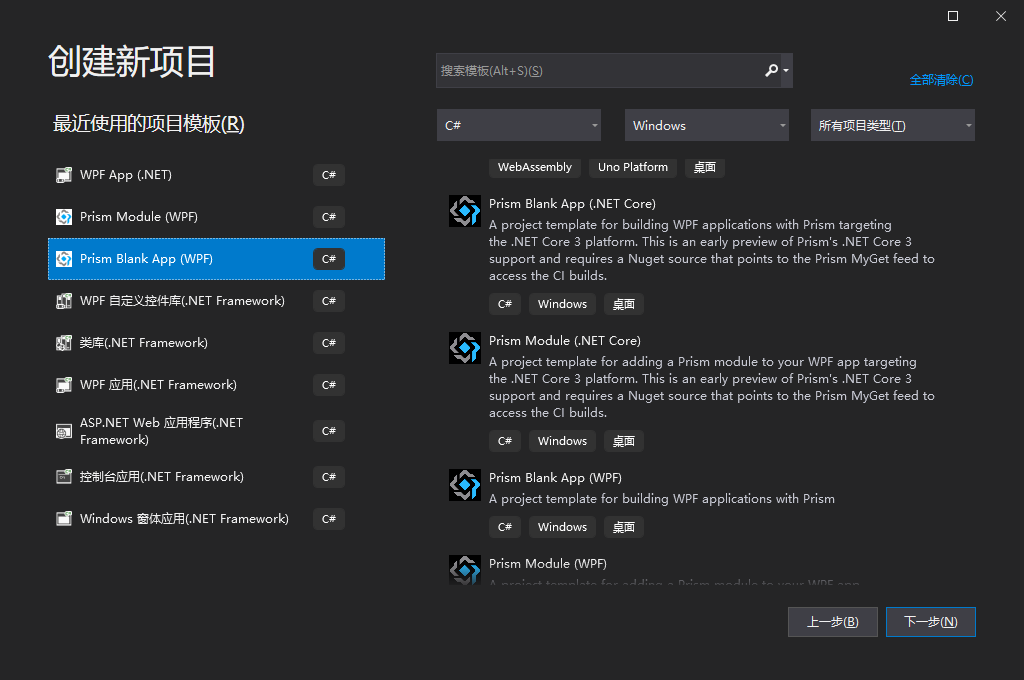The image size is (1024, 680).
Task: Click the search magnifier icon
Action: (771, 70)
